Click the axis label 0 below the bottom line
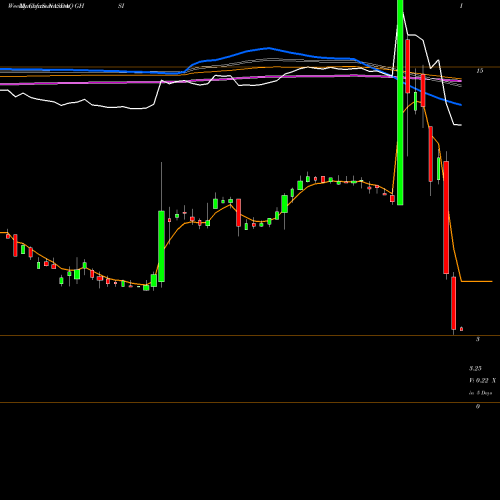The width and height of the screenshot is (500, 500). click(478, 406)
